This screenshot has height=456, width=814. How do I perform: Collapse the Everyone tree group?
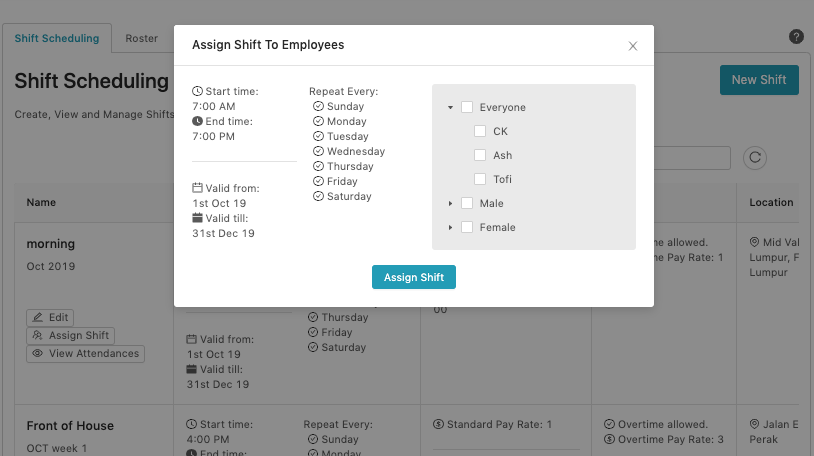(x=450, y=108)
